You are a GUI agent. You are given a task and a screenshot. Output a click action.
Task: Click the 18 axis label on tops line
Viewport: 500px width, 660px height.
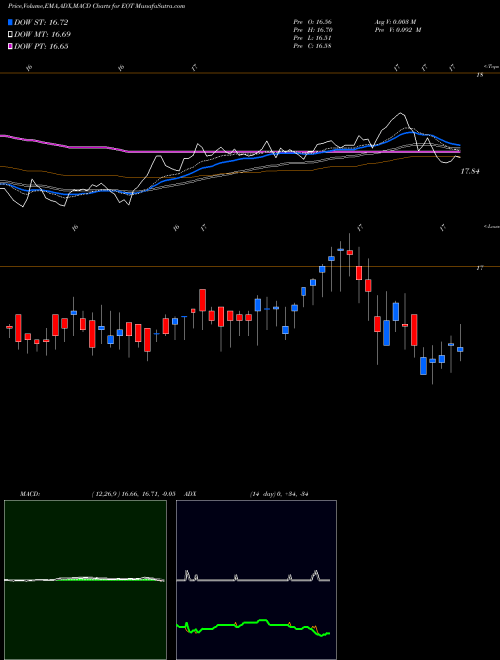click(x=479, y=75)
